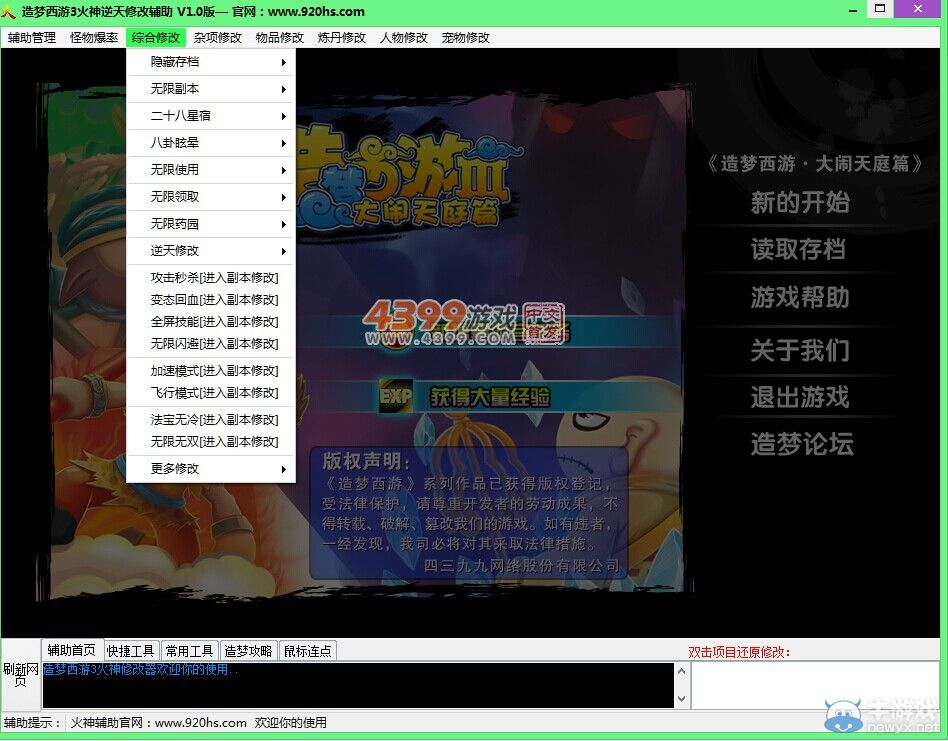Viewport: 948px width, 741px height.
Task: Click the app icon in the title bar
Action: pyautogui.click(x=8, y=11)
